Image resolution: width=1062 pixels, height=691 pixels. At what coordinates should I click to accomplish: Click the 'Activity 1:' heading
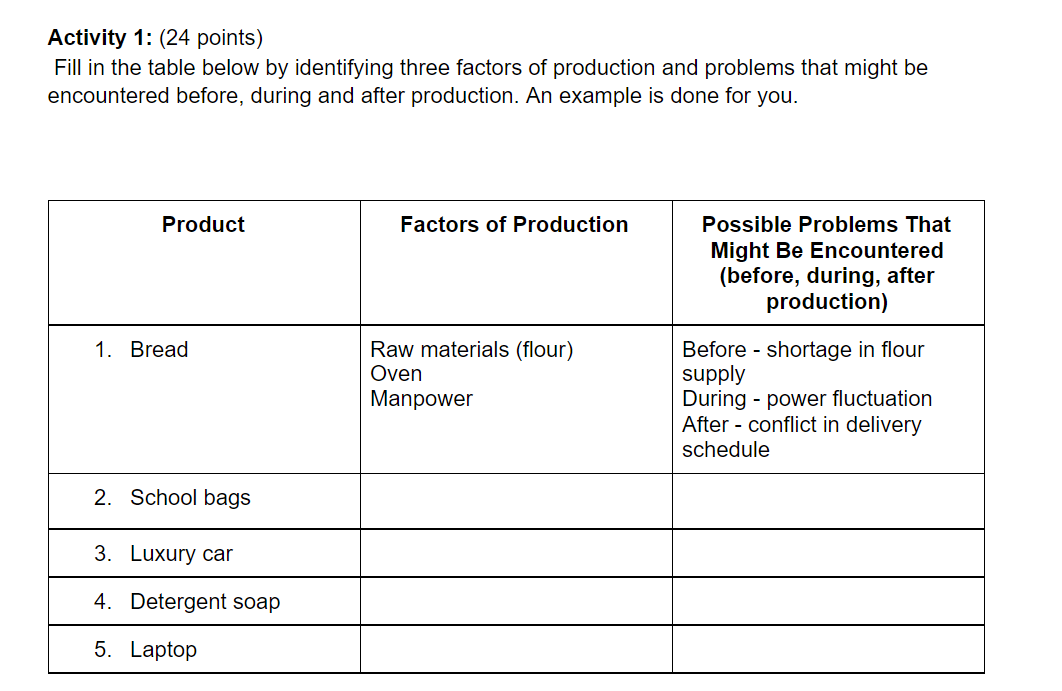point(100,37)
